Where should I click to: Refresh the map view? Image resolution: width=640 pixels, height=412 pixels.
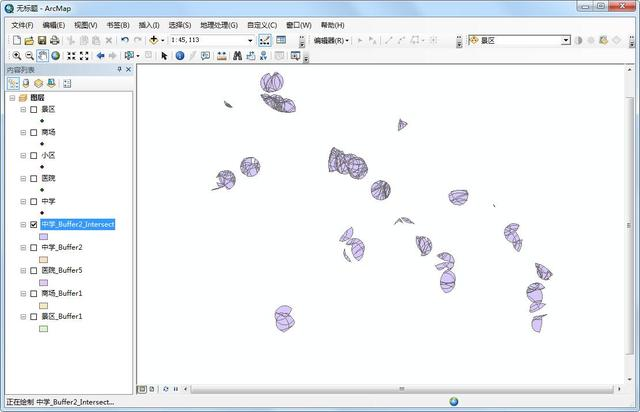[x=166, y=389]
